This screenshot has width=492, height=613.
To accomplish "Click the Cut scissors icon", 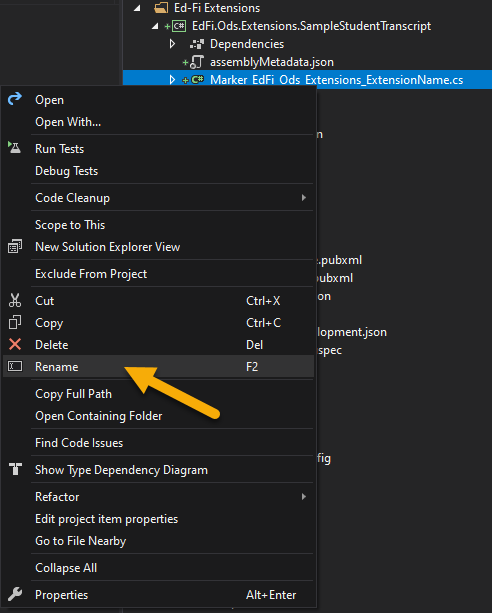I will (x=15, y=300).
